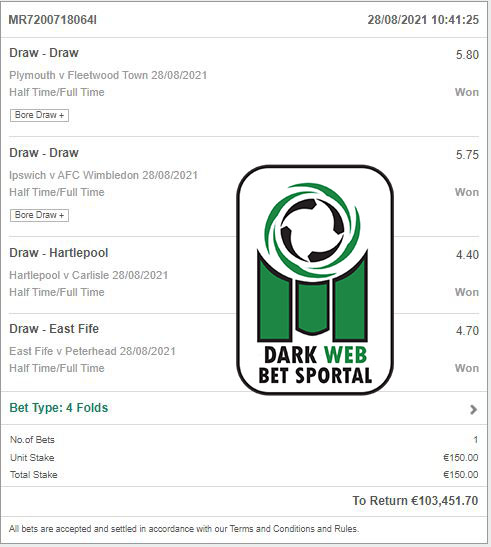Expand the Bet Type chevron arrow

[x=473, y=409]
